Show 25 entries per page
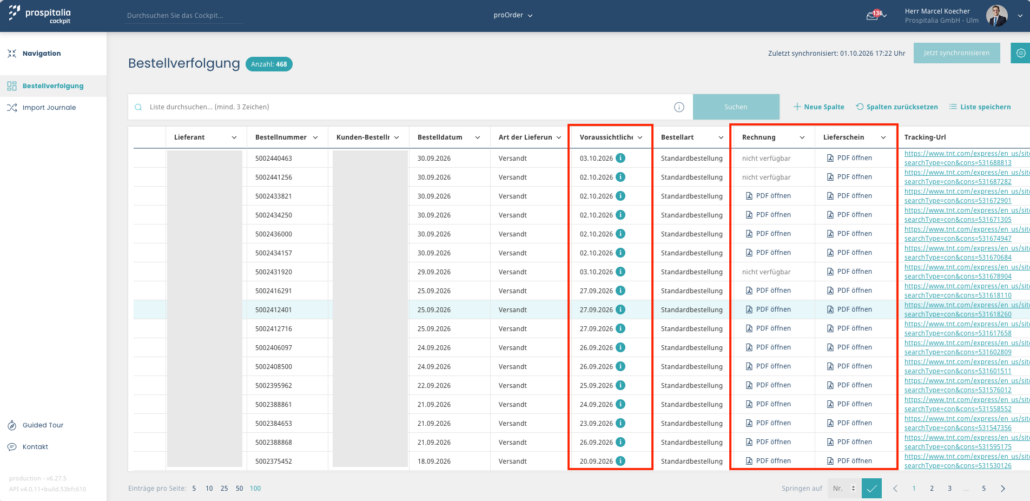 (225, 489)
